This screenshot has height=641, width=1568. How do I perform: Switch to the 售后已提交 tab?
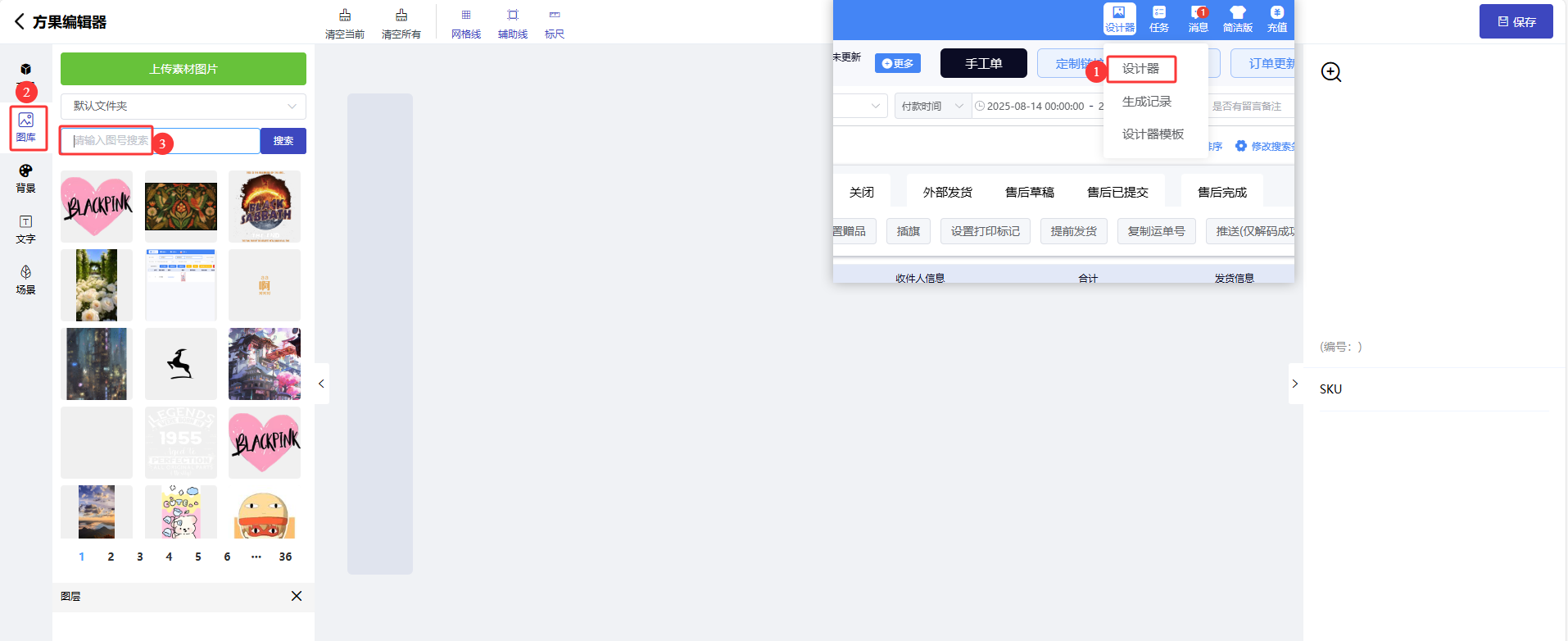point(1117,192)
